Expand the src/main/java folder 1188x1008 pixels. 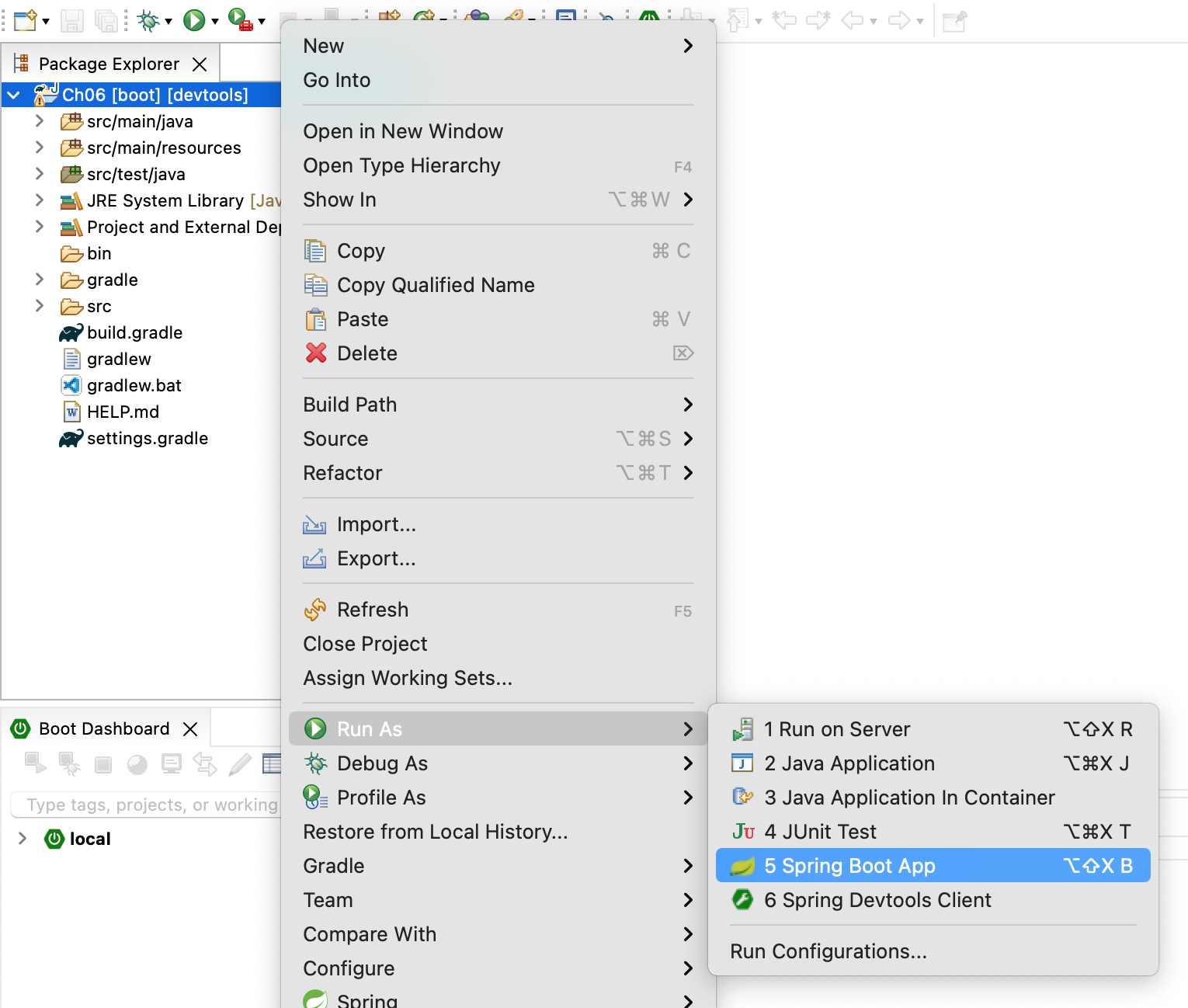pos(40,121)
